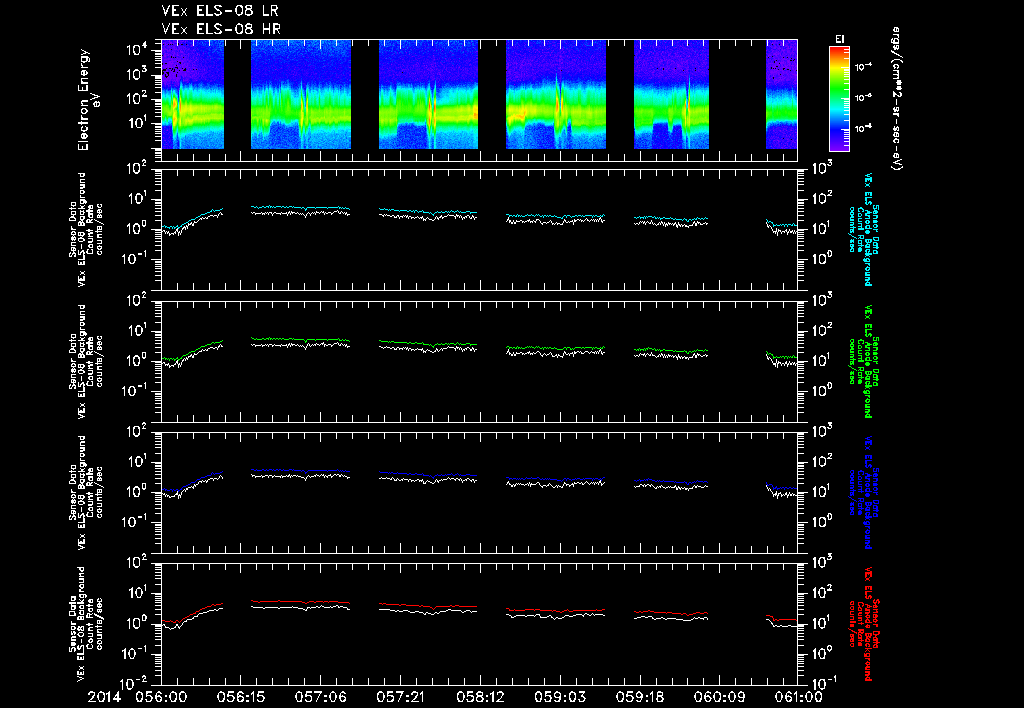Click the "El" label above the color bar

coord(840,39)
